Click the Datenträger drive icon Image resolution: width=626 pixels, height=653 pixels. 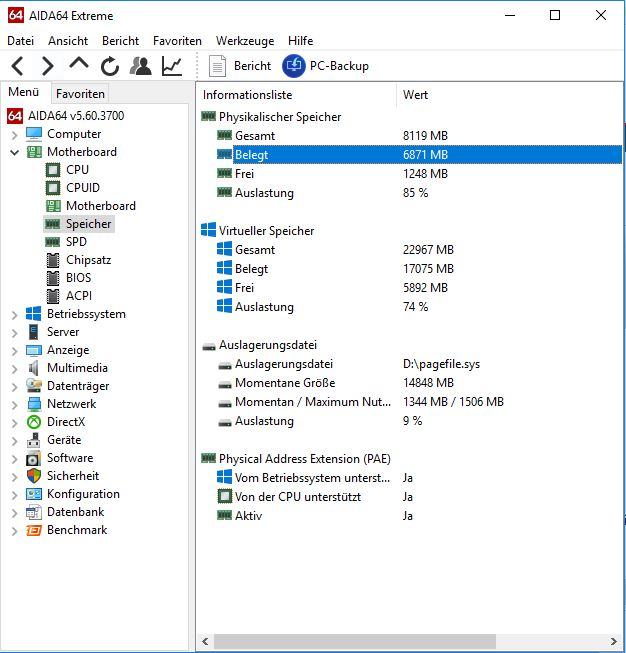pyautogui.click(x=34, y=386)
